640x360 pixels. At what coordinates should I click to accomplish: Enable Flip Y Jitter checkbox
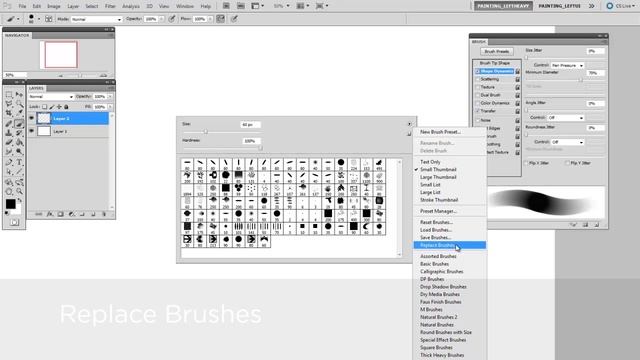(567, 163)
